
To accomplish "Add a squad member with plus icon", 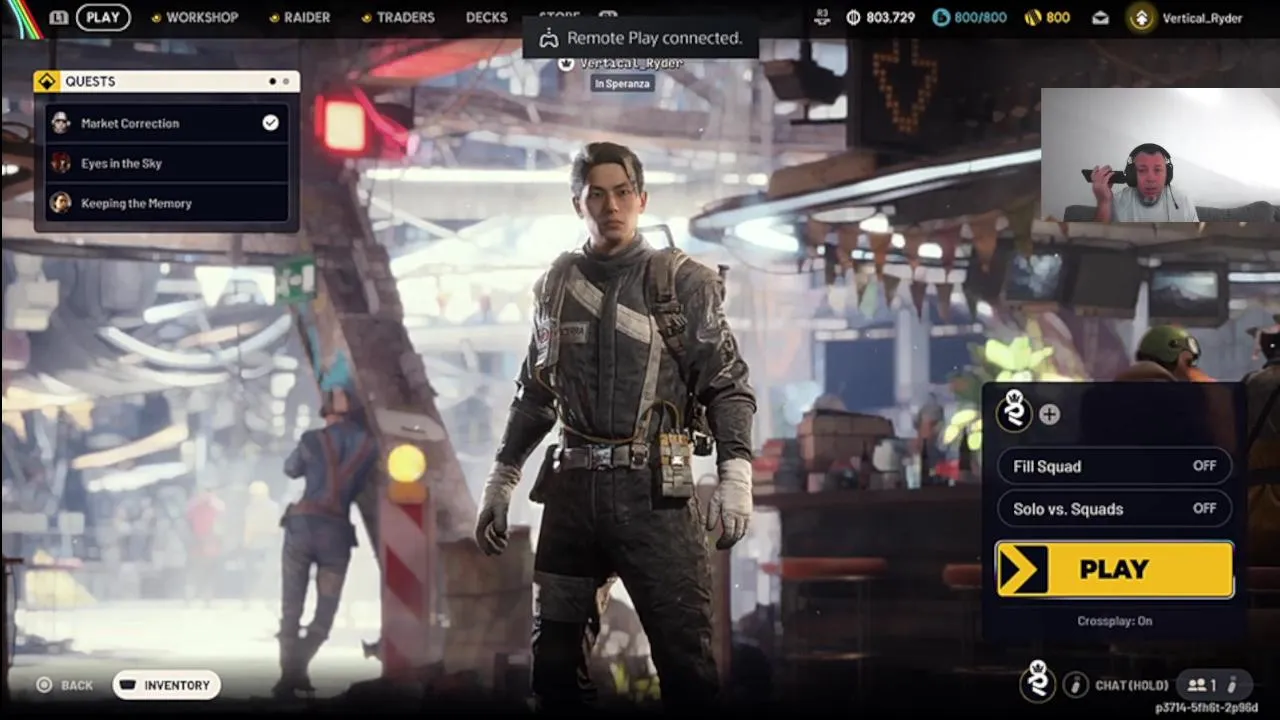I will pos(1049,414).
